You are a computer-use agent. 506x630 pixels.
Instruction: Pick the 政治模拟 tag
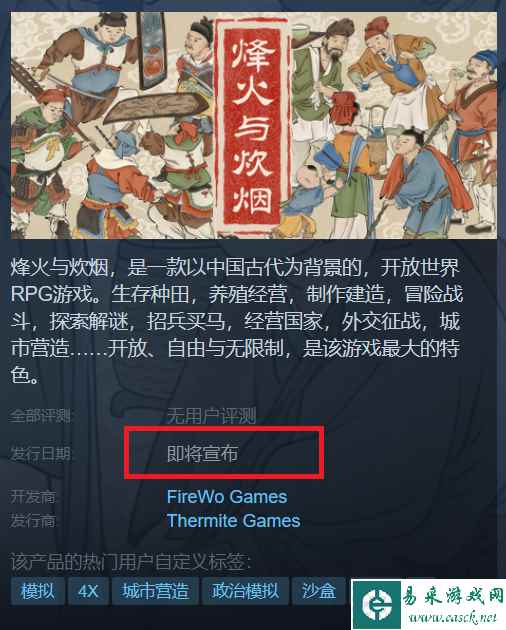click(x=245, y=591)
